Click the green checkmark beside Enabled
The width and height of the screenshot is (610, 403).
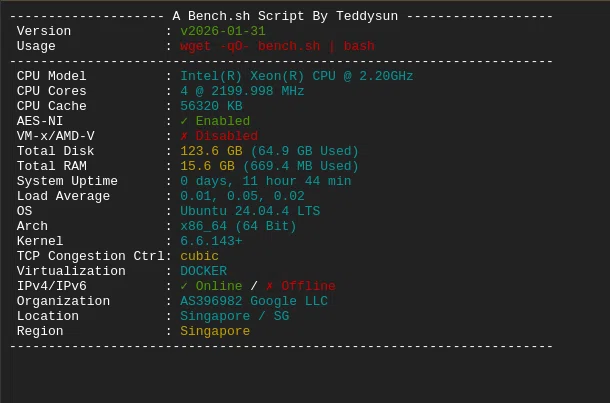[x=184, y=121]
